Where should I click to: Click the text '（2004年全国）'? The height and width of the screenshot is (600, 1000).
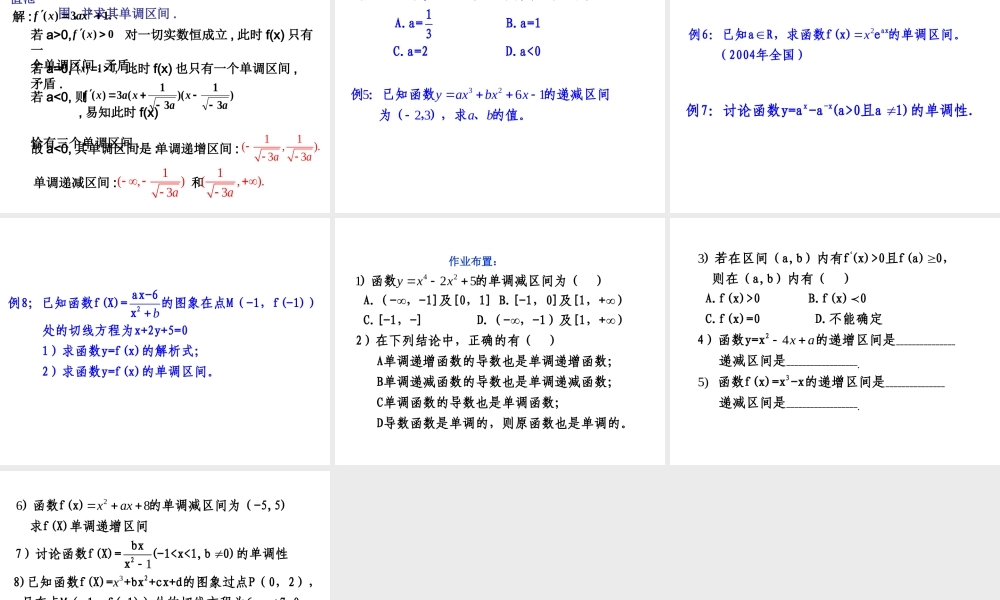762,55
